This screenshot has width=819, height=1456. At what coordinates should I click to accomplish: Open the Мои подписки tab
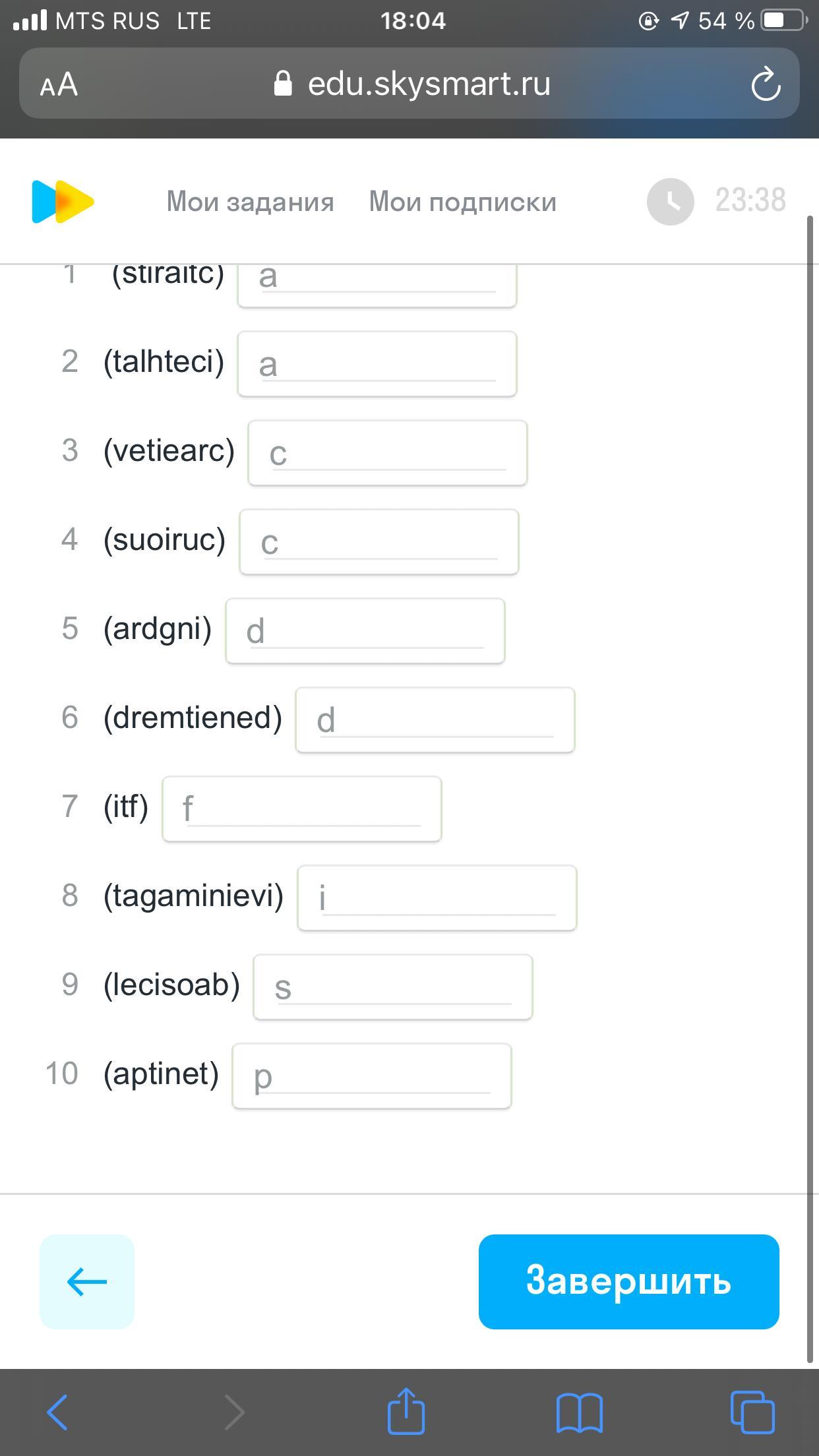tap(462, 201)
